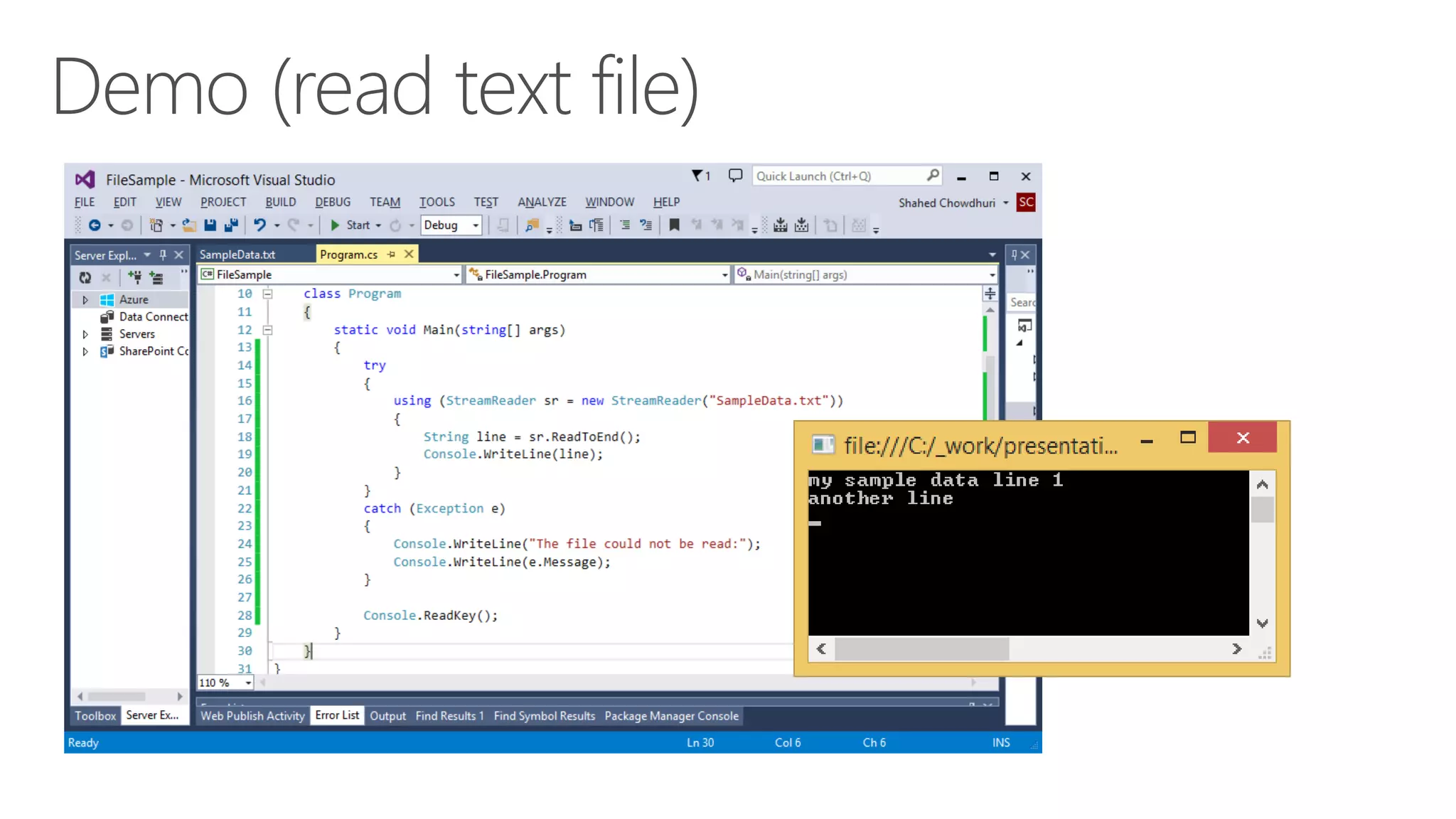
Task: Open the BUILD menu
Action: pyautogui.click(x=280, y=202)
